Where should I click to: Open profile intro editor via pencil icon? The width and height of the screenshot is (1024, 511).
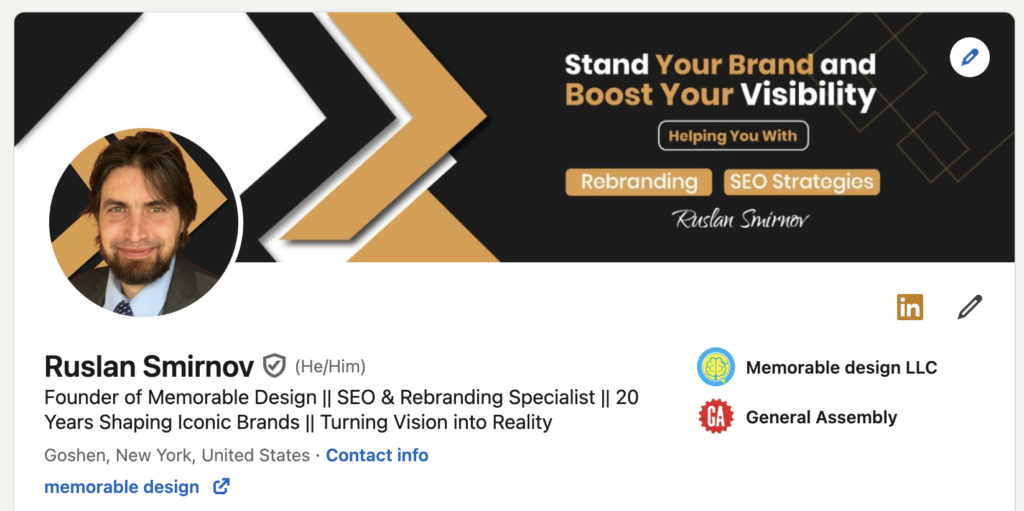969,307
